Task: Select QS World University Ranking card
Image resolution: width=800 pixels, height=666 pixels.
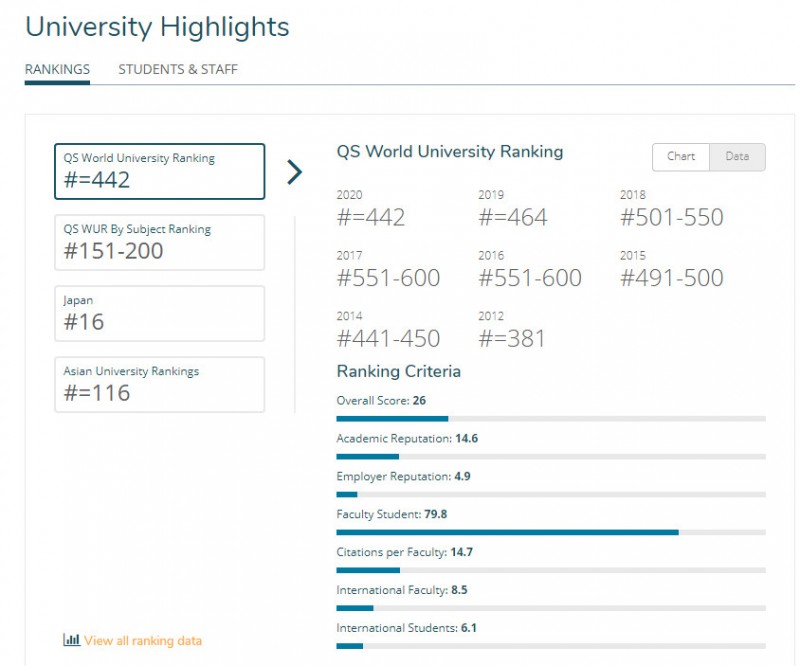Action: [x=159, y=172]
